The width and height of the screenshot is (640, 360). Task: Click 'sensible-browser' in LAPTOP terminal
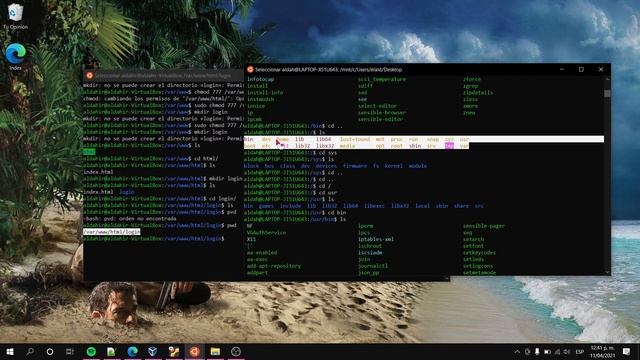pyautogui.click(x=382, y=112)
